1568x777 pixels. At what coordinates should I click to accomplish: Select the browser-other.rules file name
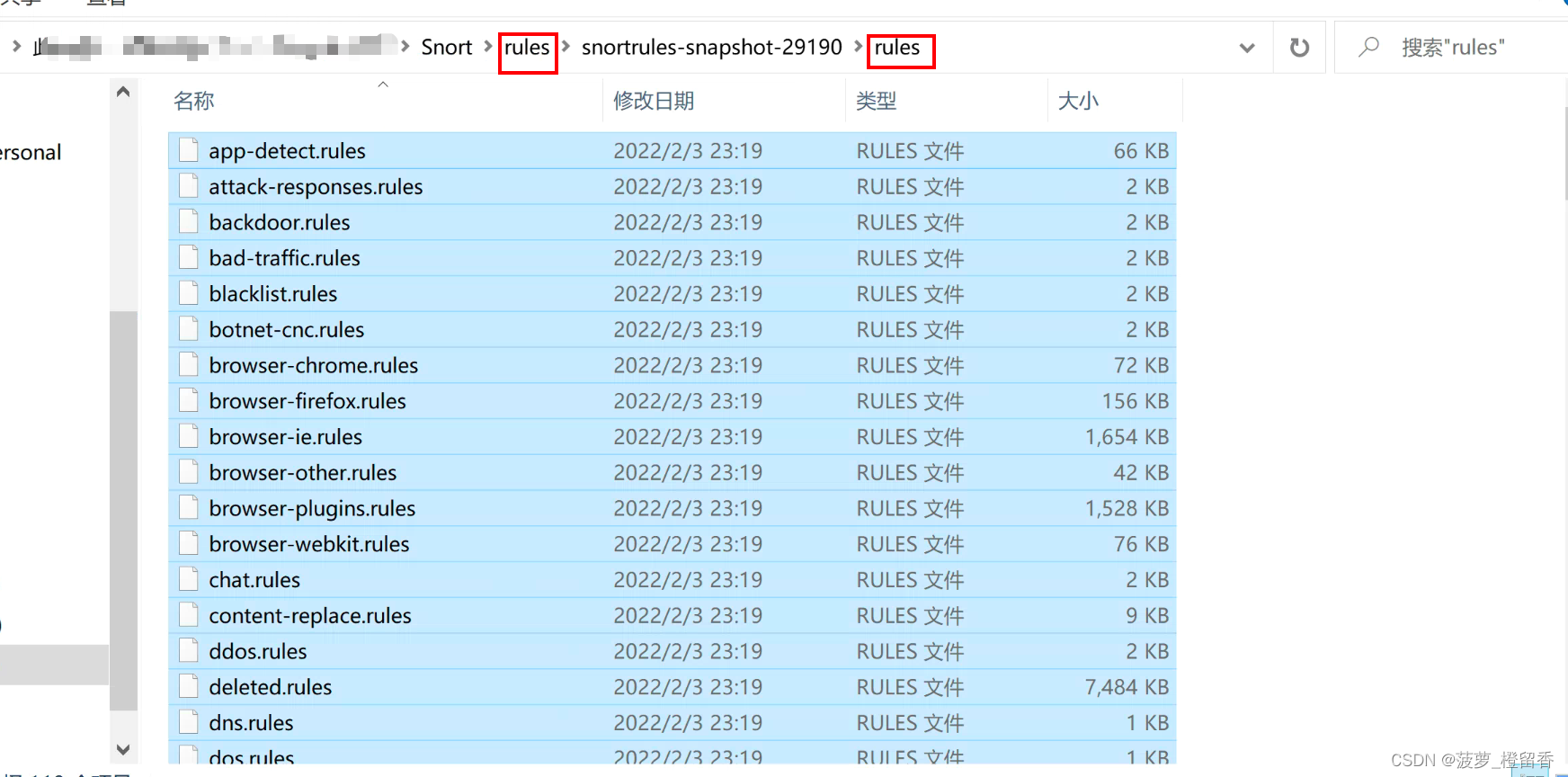(303, 473)
